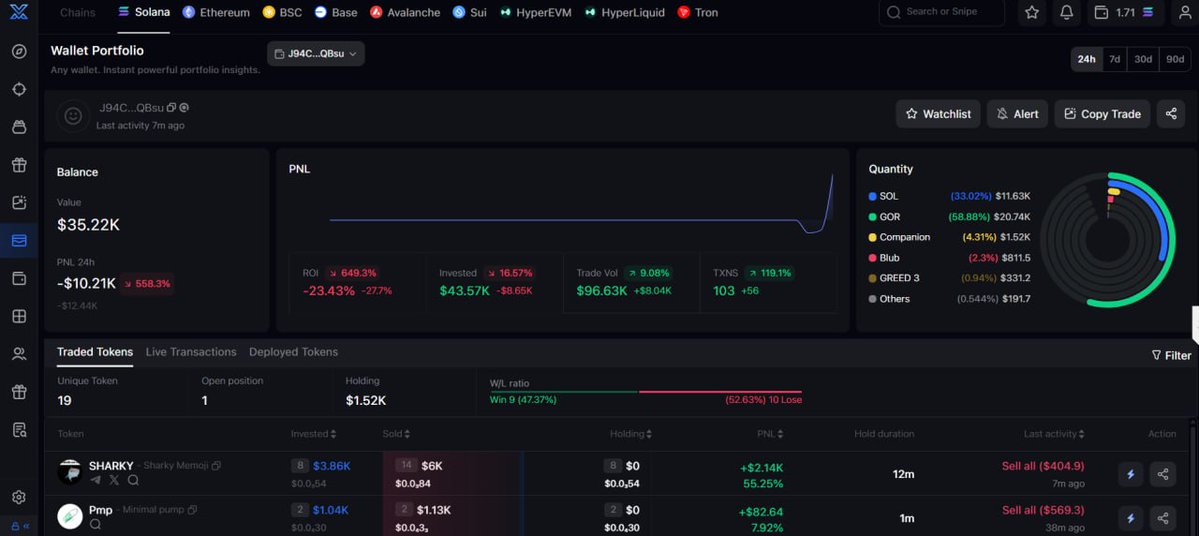
Task: Click the share icon in SHARKY row
Action: click(1163, 474)
